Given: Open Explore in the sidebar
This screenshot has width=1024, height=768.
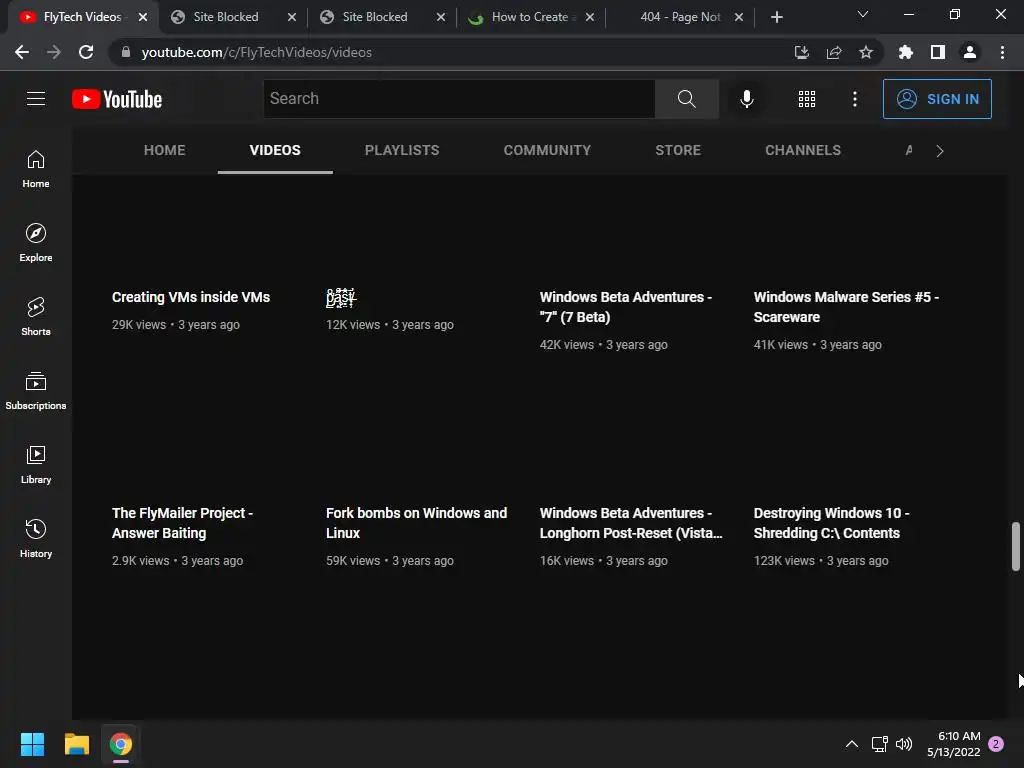Looking at the screenshot, I should (36, 243).
